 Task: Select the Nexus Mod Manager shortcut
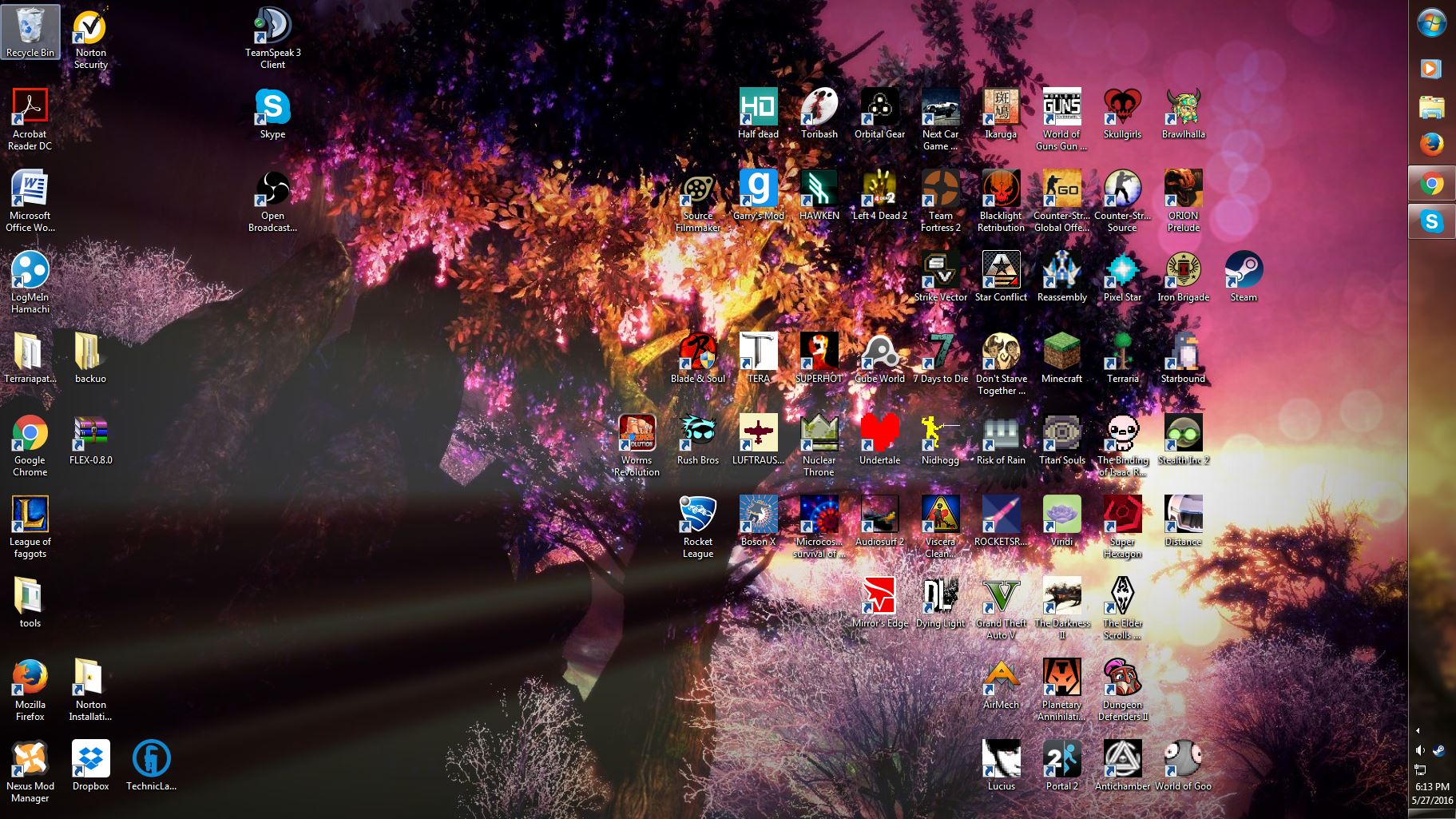click(x=30, y=771)
